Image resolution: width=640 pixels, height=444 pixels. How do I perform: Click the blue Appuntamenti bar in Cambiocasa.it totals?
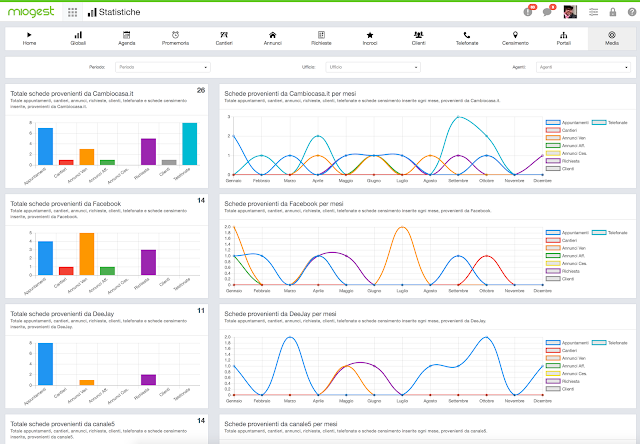[45, 147]
